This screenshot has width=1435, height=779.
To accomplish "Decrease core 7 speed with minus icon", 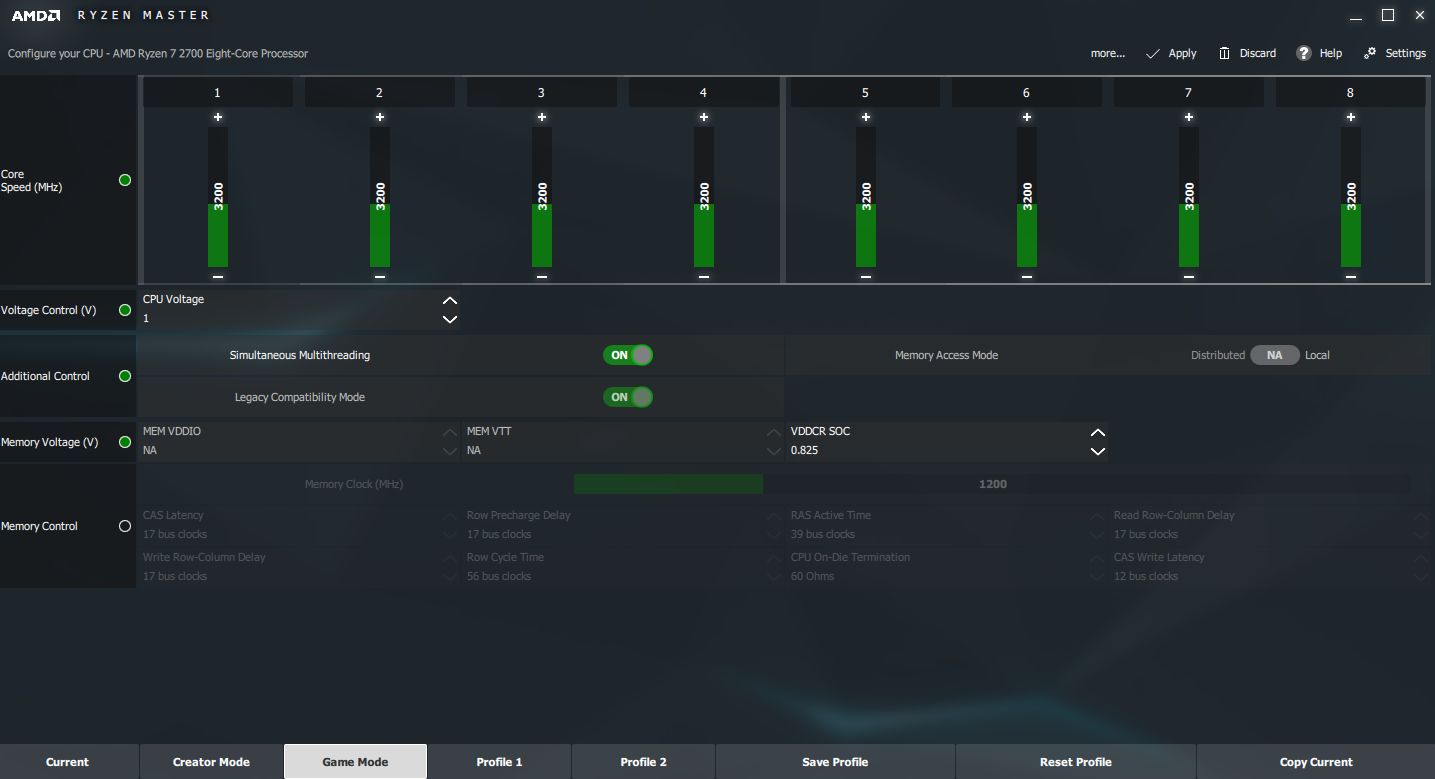I will [1189, 276].
